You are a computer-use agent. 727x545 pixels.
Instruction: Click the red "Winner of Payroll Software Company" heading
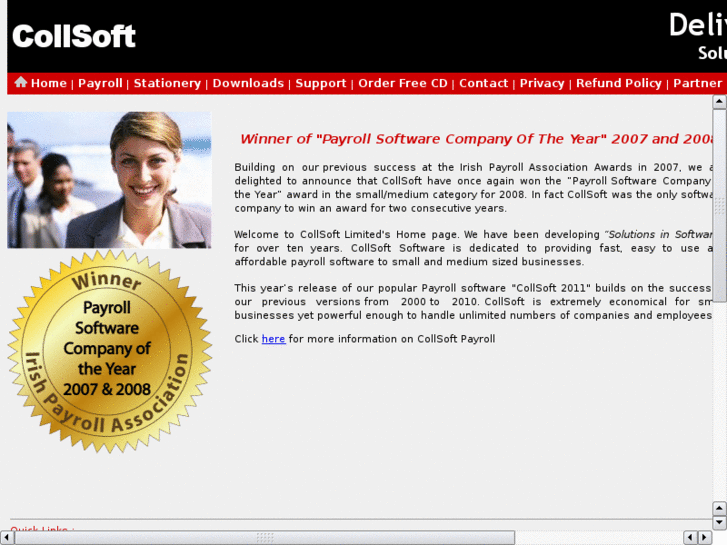click(476, 139)
